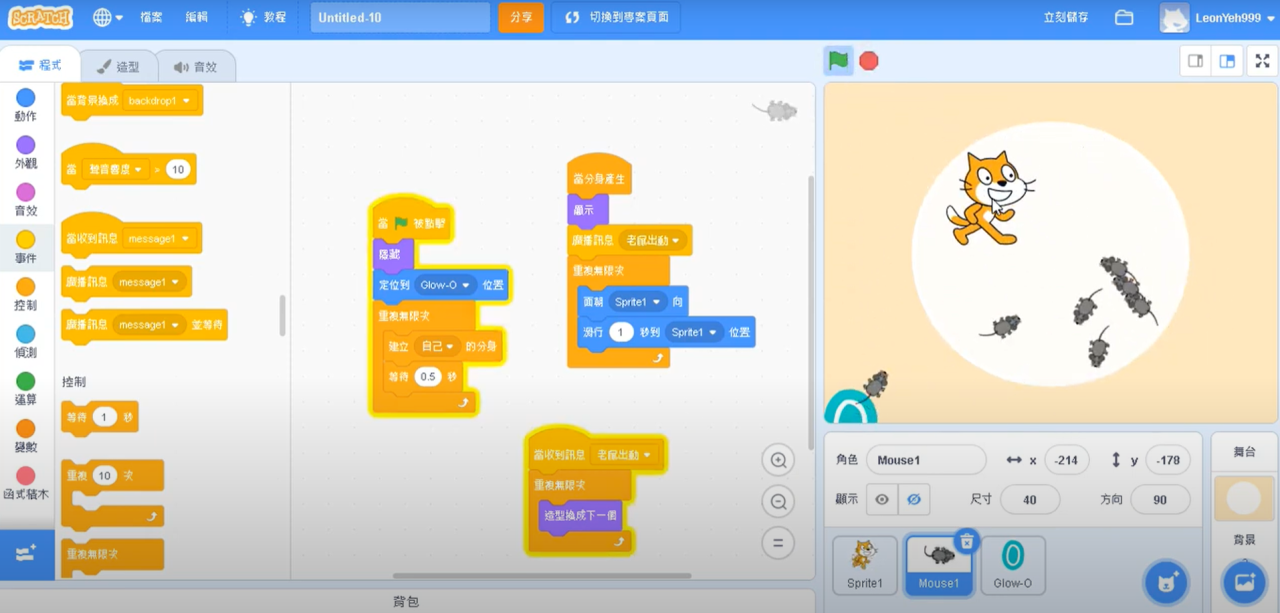The width and height of the screenshot is (1280, 613).
Task: Click the size field 40
Action: pos(1030,499)
